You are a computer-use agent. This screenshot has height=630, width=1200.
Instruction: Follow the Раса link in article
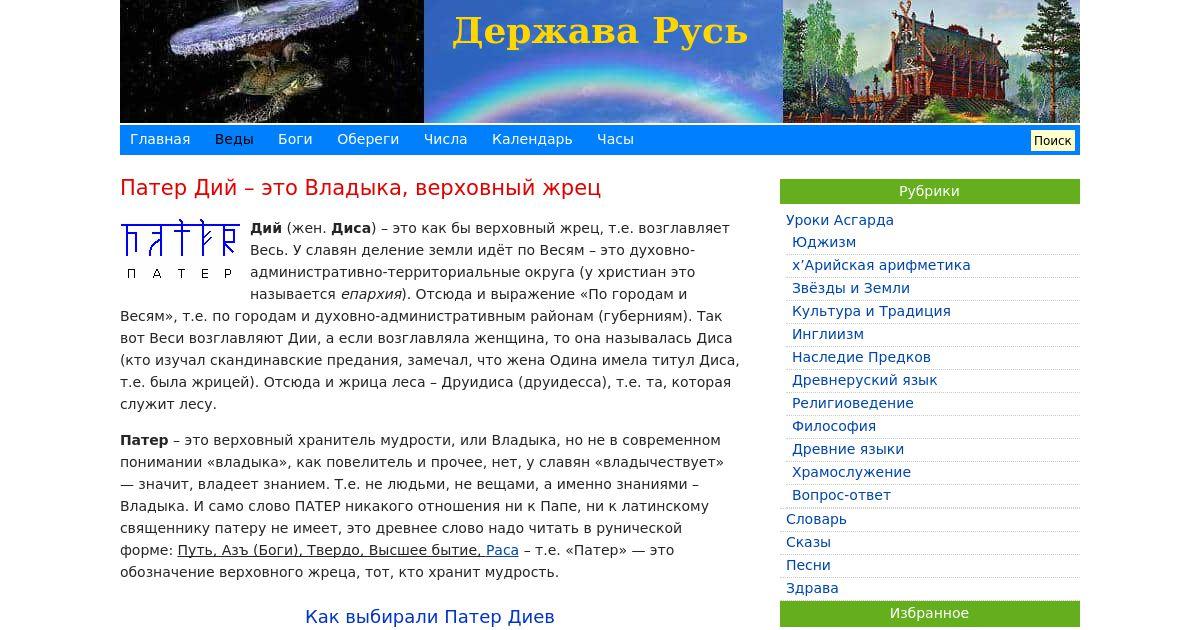click(502, 550)
